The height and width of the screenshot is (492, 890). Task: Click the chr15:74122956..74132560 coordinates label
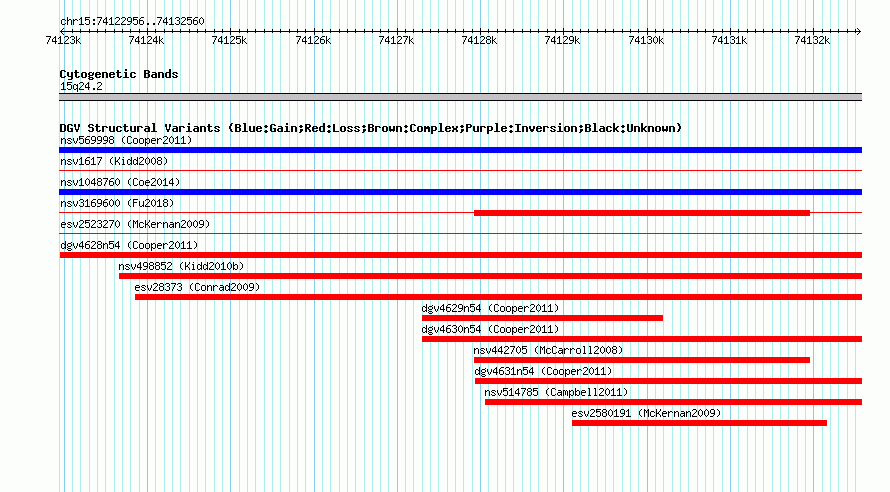pyautogui.click(x=132, y=21)
